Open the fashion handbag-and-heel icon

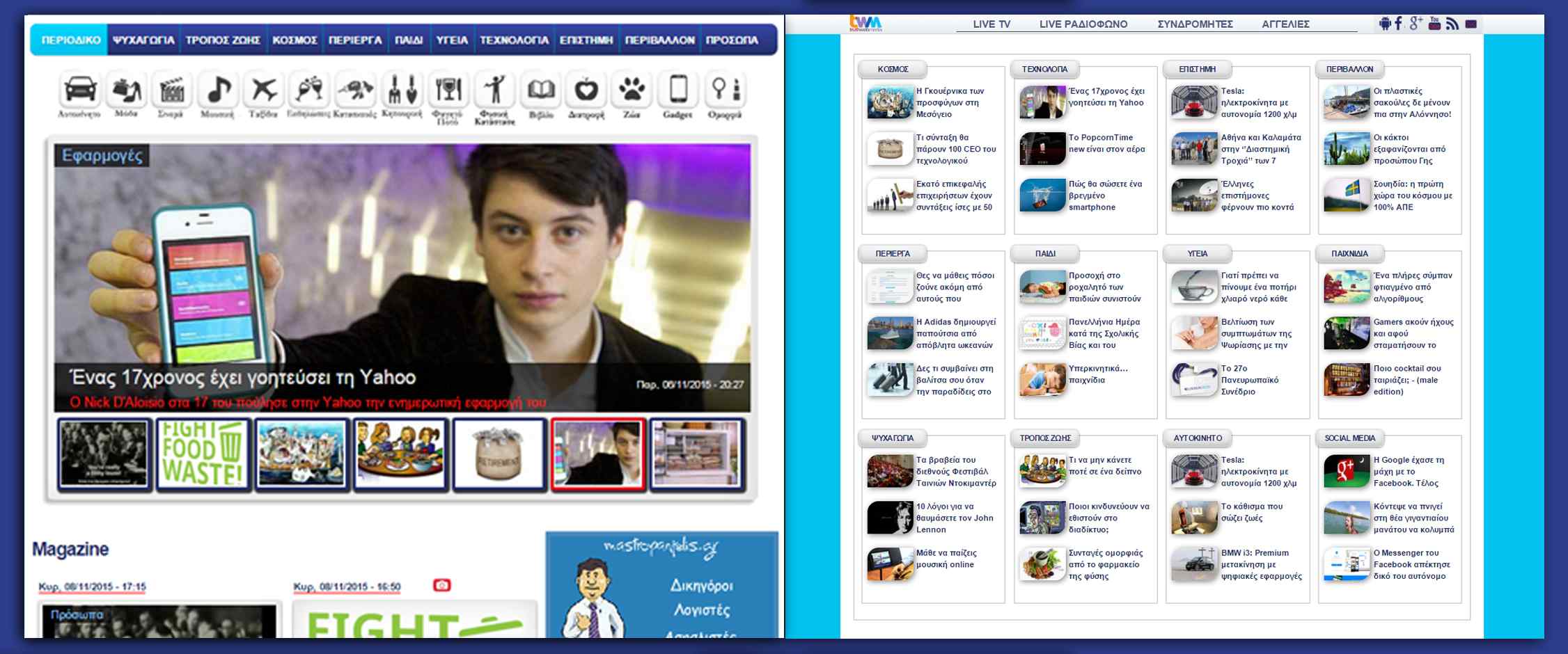[126, 90]
